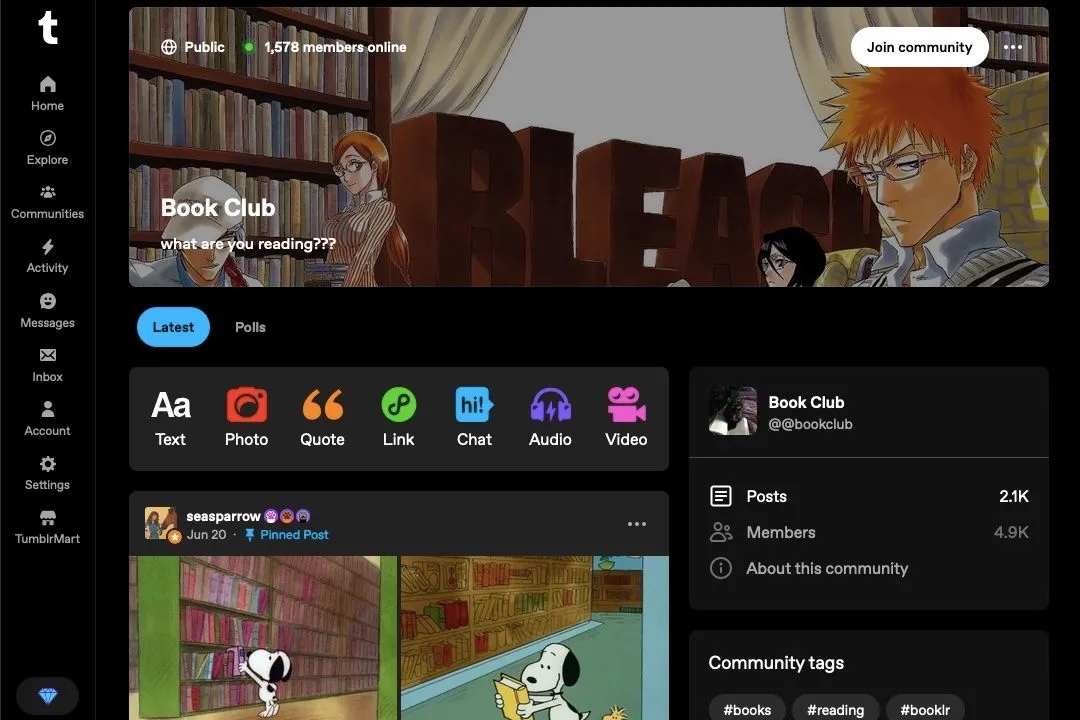Check Messages in the sidebar
The width and height of the screenshot is (1080, 720).
[47, 309]
